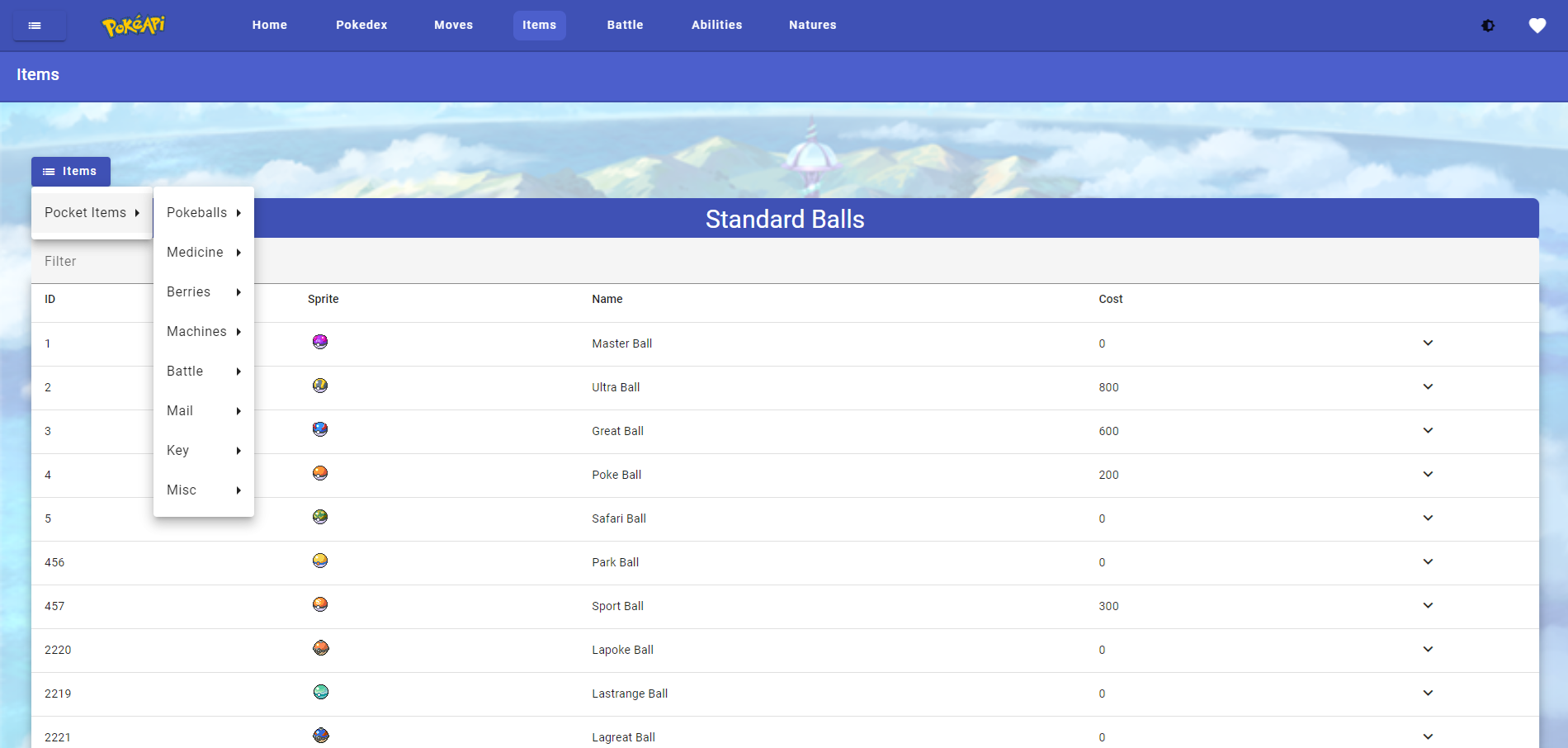This screenshot has height=748, width=1568.
Task: Open the Machines submenu
Action: pyautogui.click(x=204, y=332)
